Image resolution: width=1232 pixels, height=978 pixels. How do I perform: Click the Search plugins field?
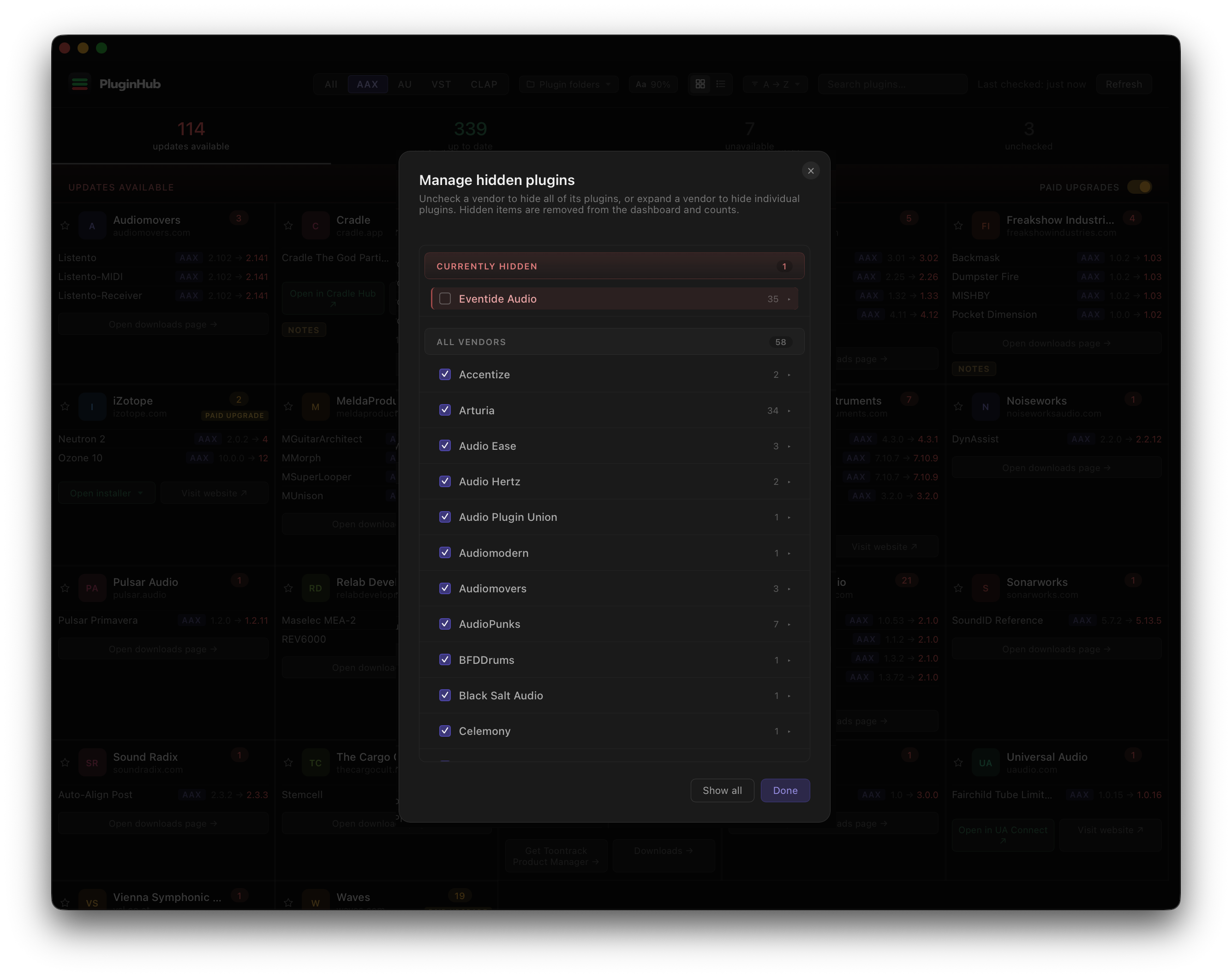(892, 84)
